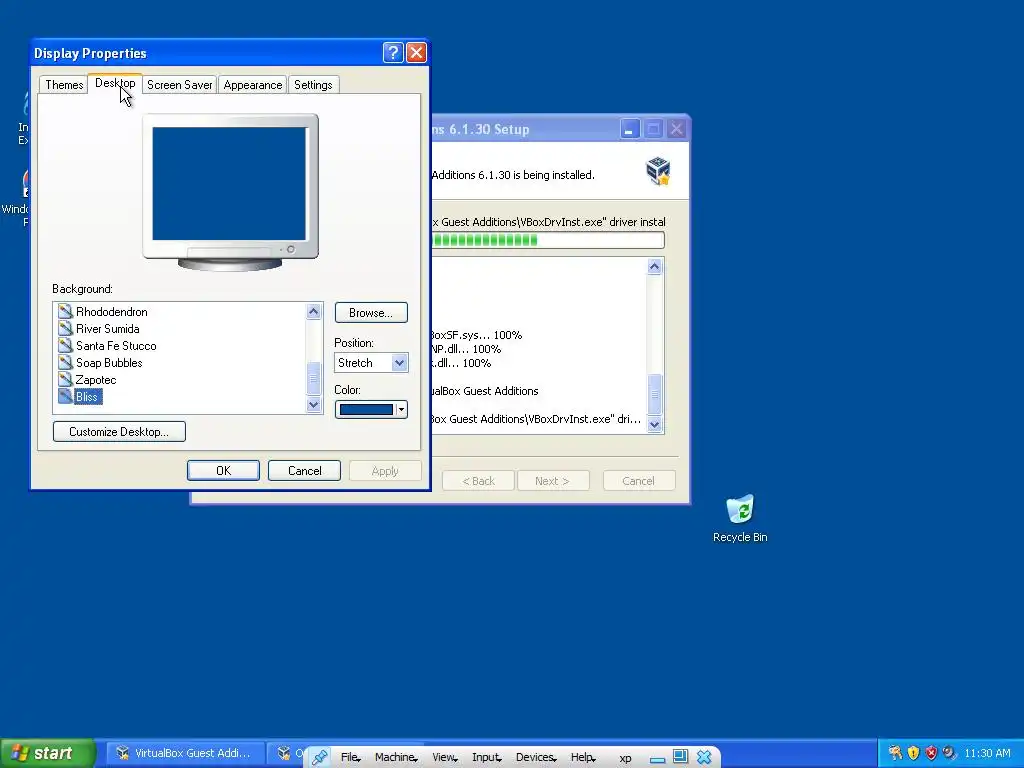Click the Apply button in Display Properties

[x=385, y=471]
